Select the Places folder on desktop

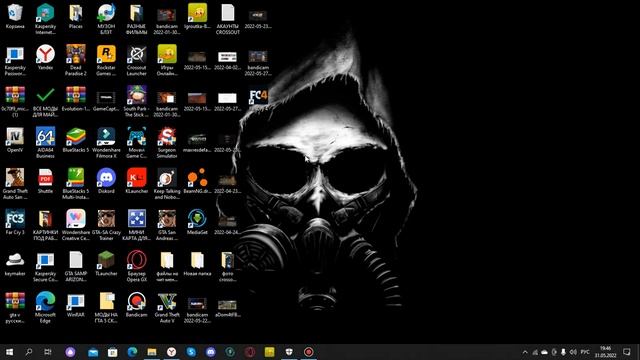coord(76,17)
